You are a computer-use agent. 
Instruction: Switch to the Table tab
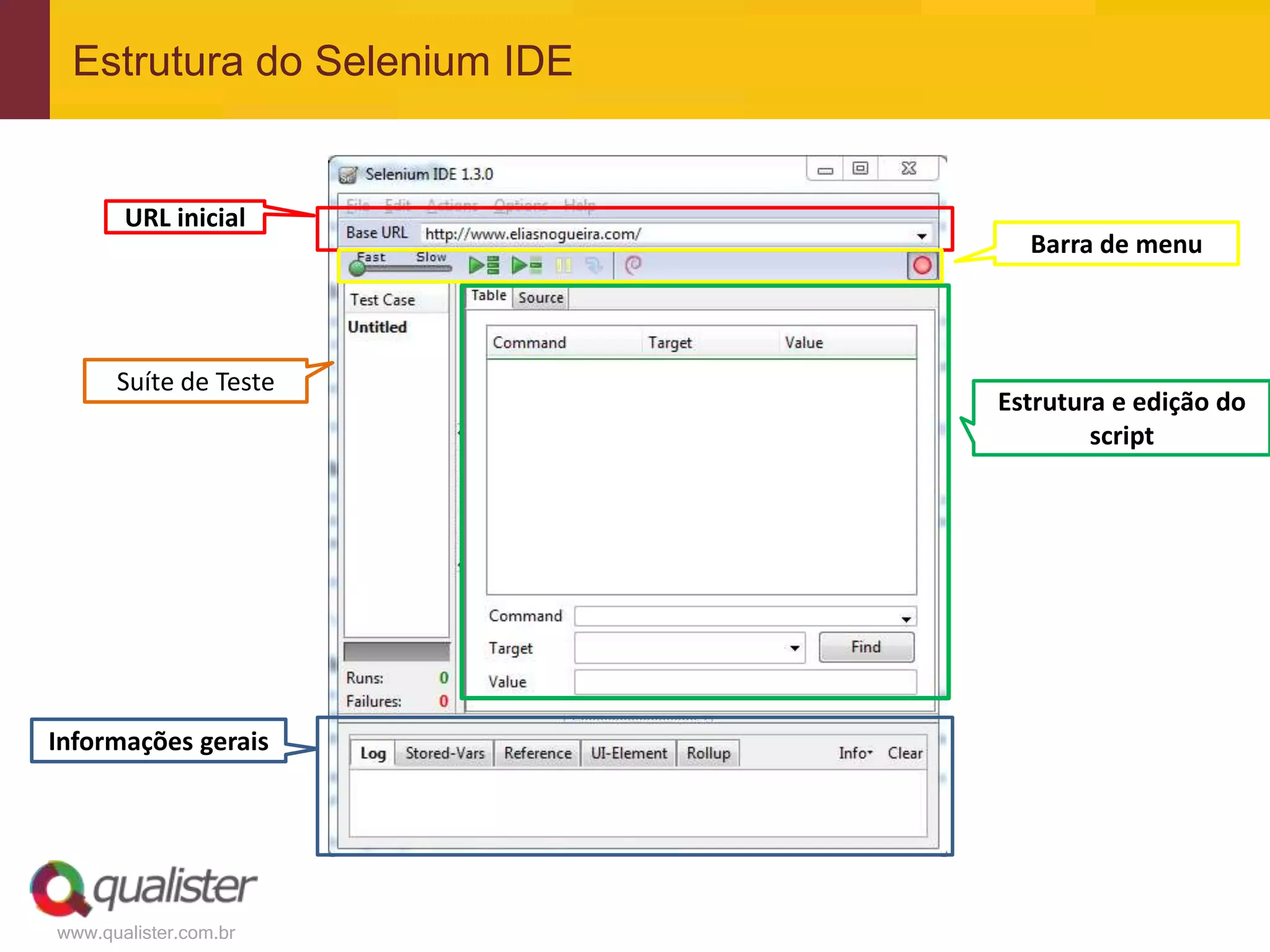[x=489, y=296]
